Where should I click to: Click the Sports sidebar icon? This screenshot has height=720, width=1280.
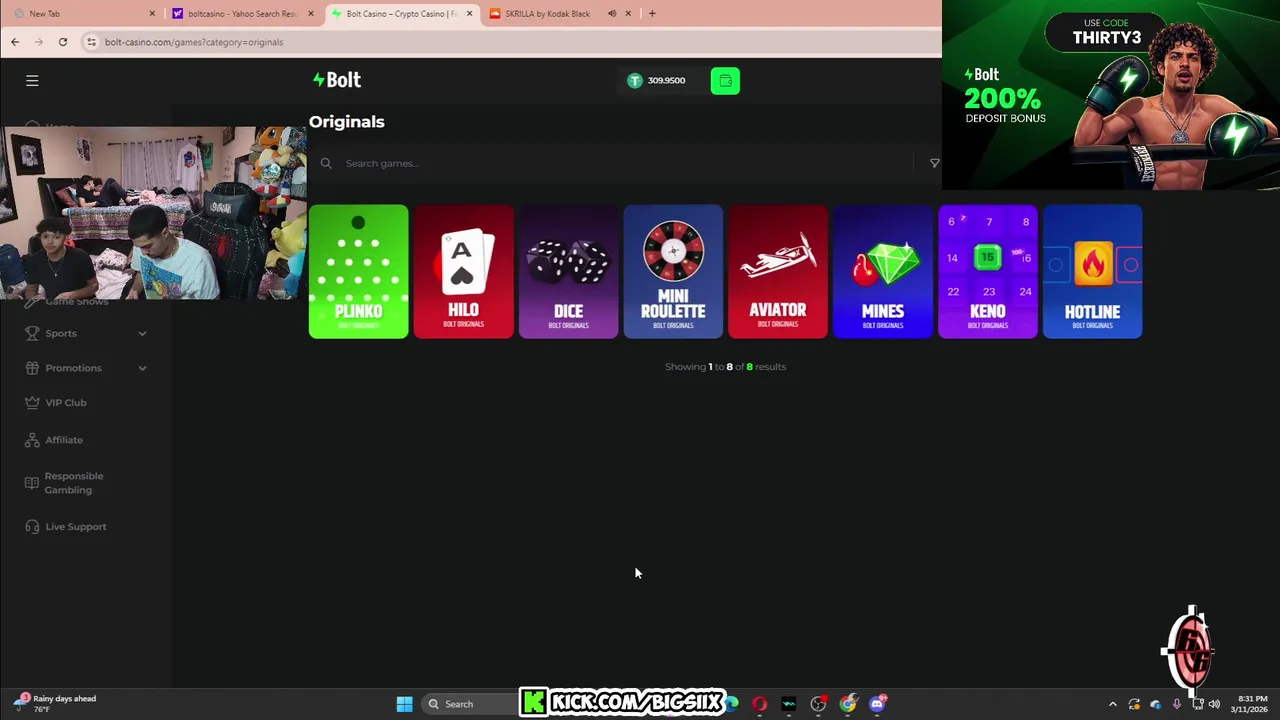tap(32, 333)
